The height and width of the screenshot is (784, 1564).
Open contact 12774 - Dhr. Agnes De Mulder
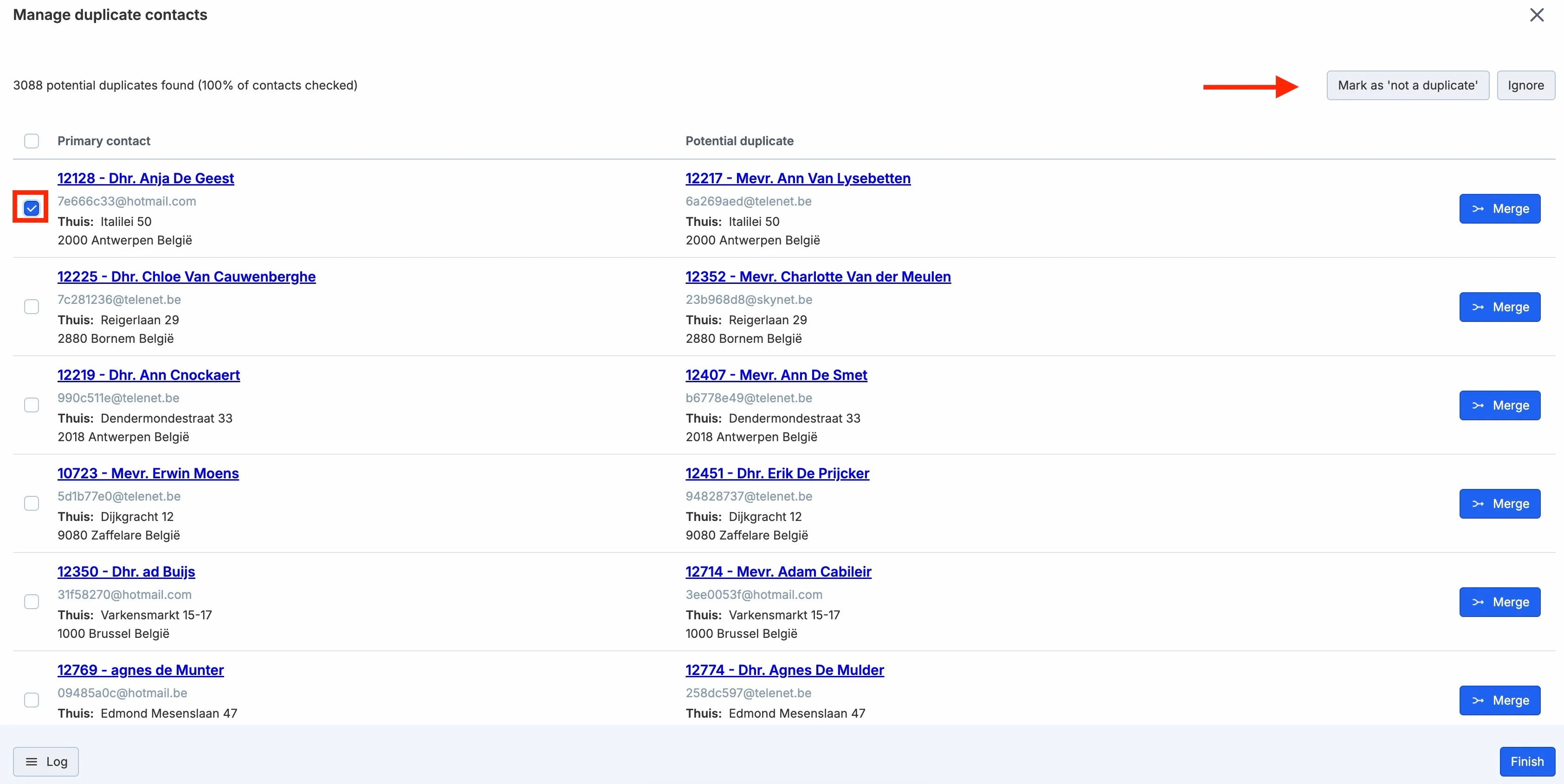point(784,670)
